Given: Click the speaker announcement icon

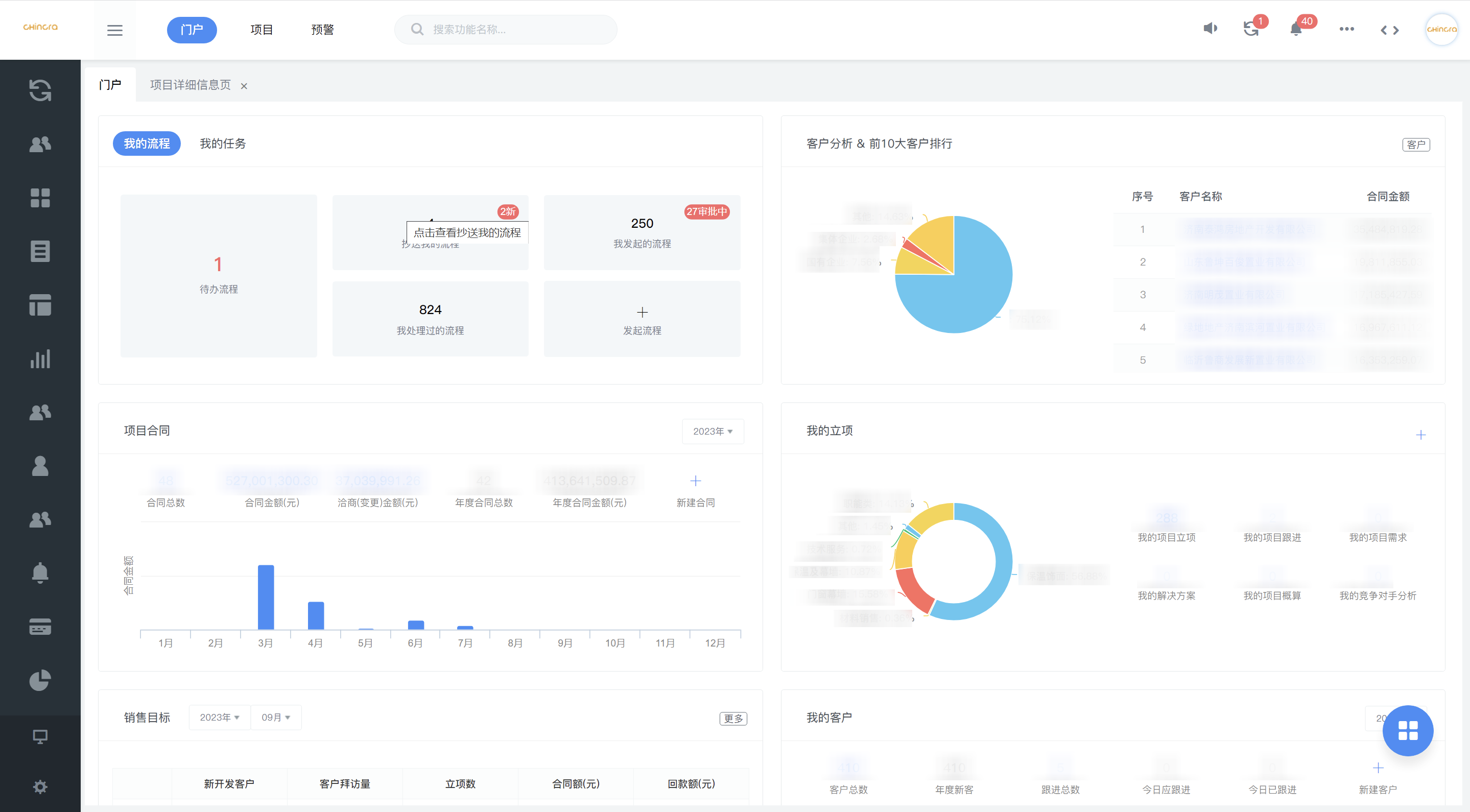Looking at the screenshot, I should coord(1210,29).
